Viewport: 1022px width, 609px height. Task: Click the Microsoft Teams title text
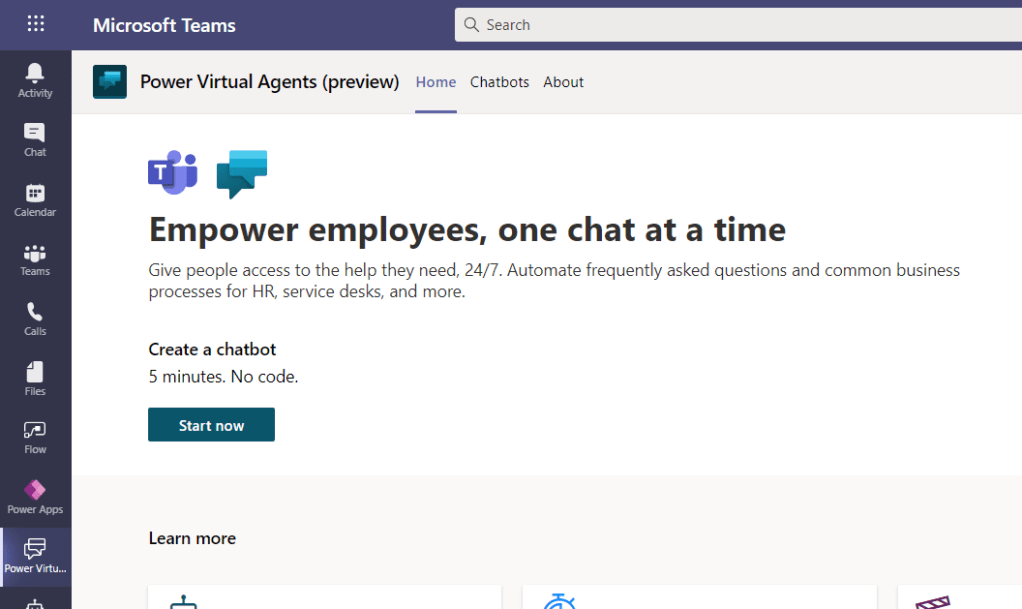point(164,25)
